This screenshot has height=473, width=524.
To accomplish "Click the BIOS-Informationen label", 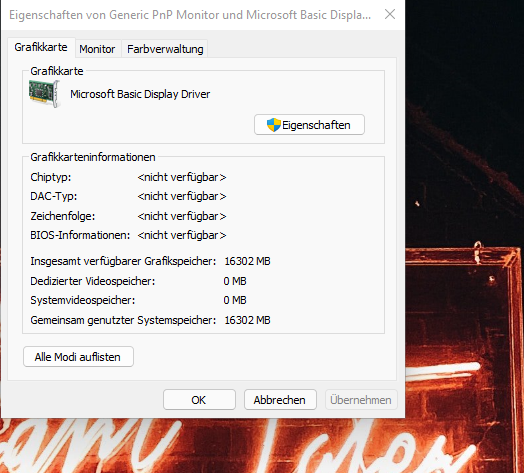I will point(80,235).
